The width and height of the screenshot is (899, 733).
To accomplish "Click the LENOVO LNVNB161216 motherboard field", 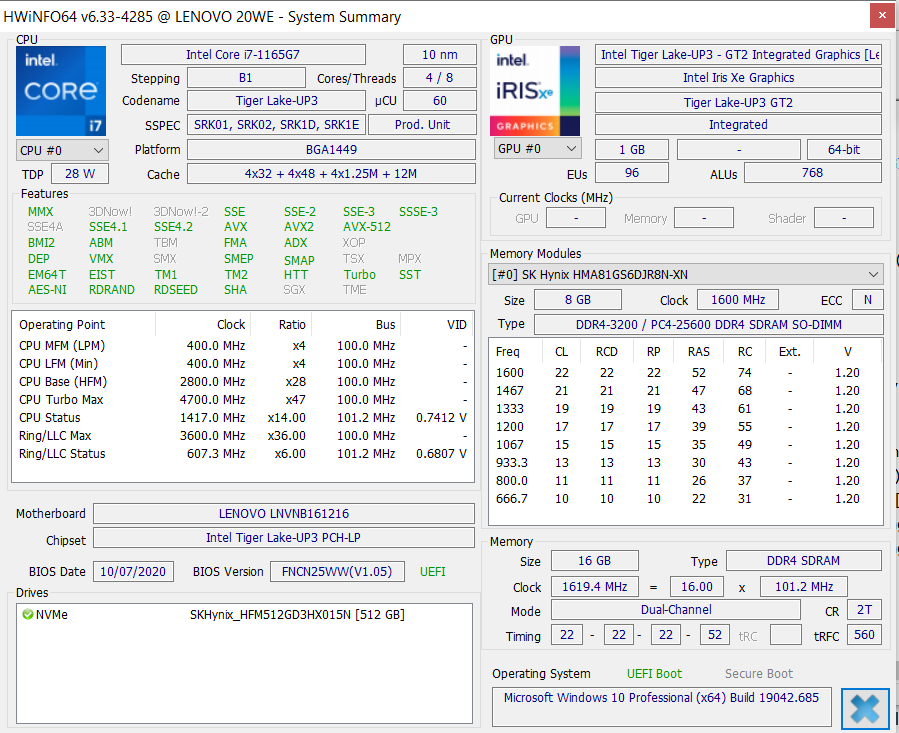I will [283, 514].
